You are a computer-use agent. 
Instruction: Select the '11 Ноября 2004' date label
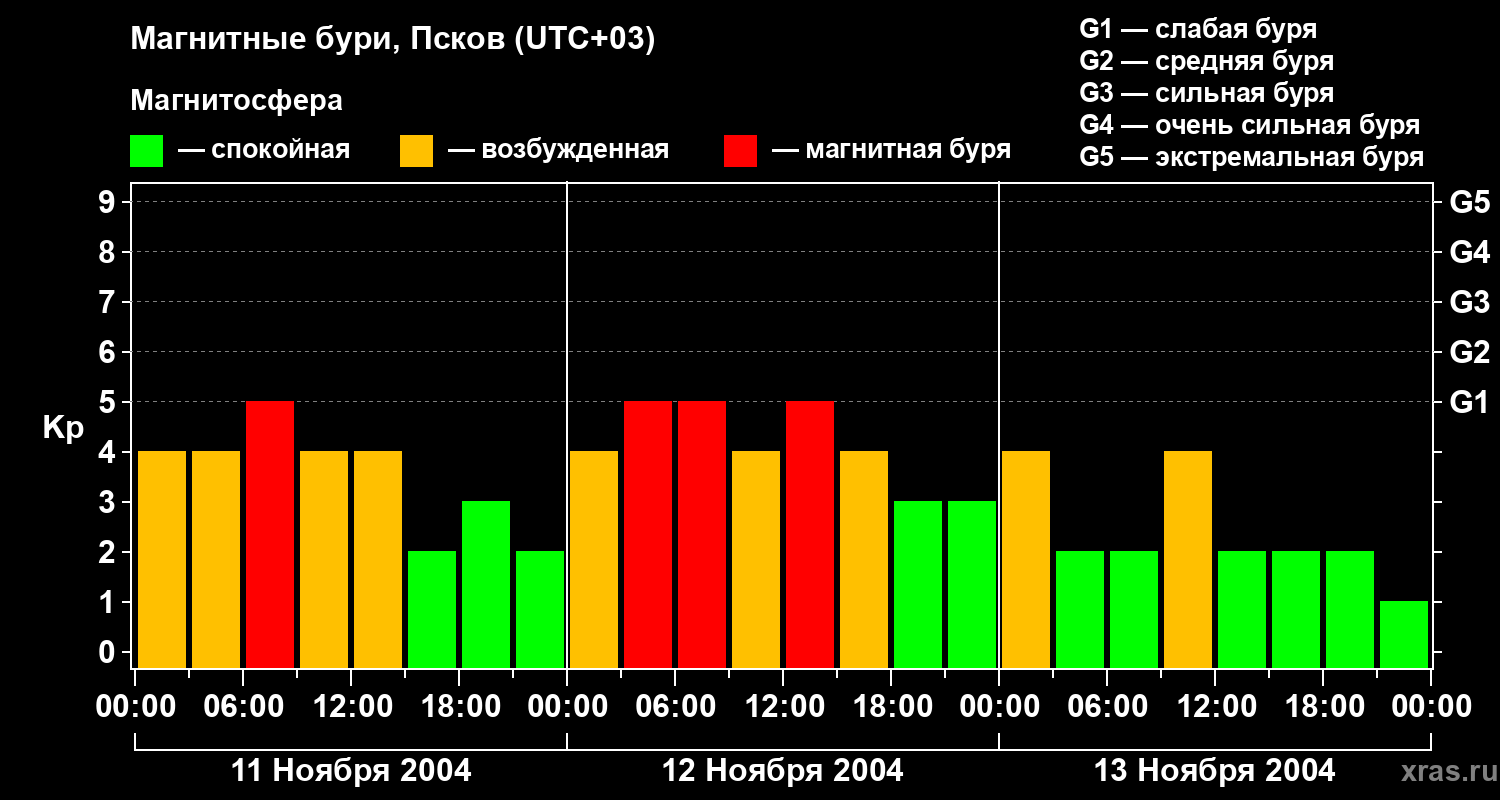click(x=351, y=771)
